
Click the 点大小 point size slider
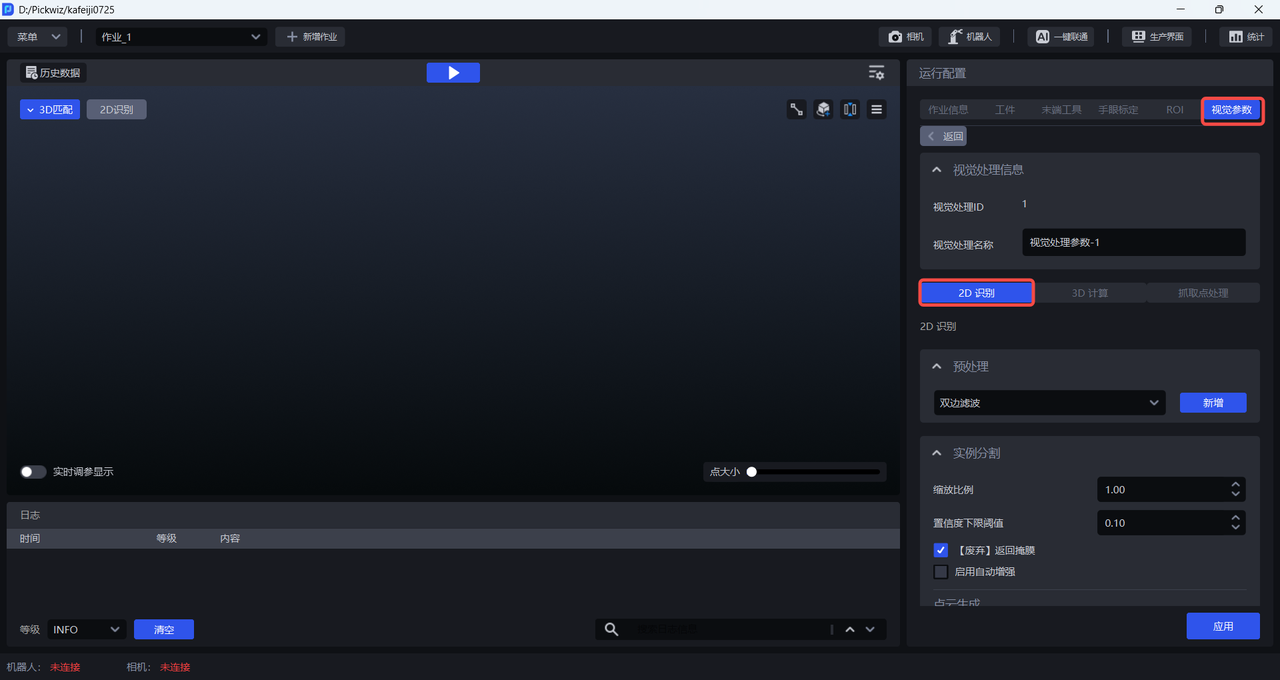click(x=814, y=472)
